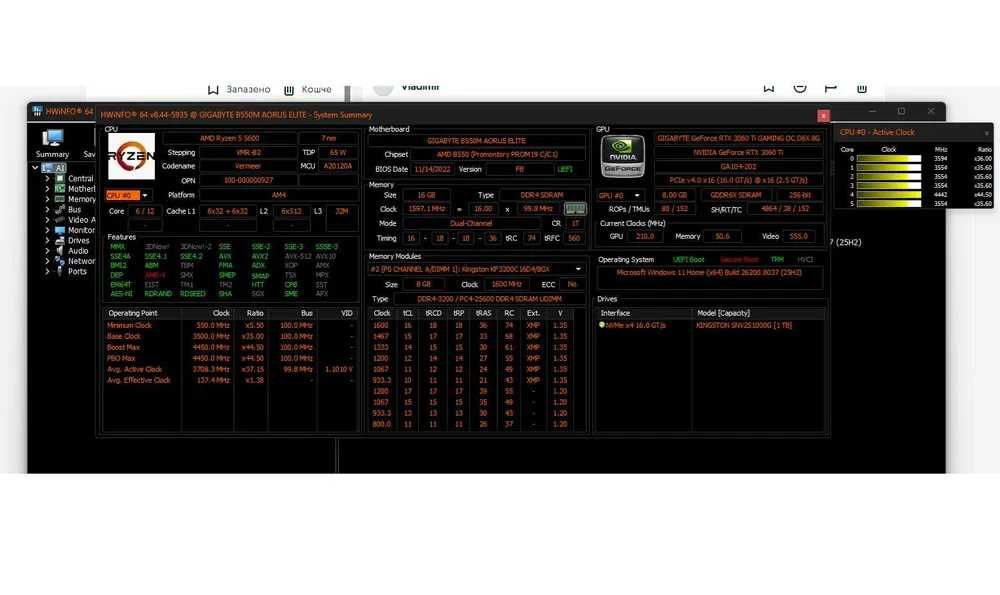Click the BIOS date 11/14/2022 field

click(432, 170)
